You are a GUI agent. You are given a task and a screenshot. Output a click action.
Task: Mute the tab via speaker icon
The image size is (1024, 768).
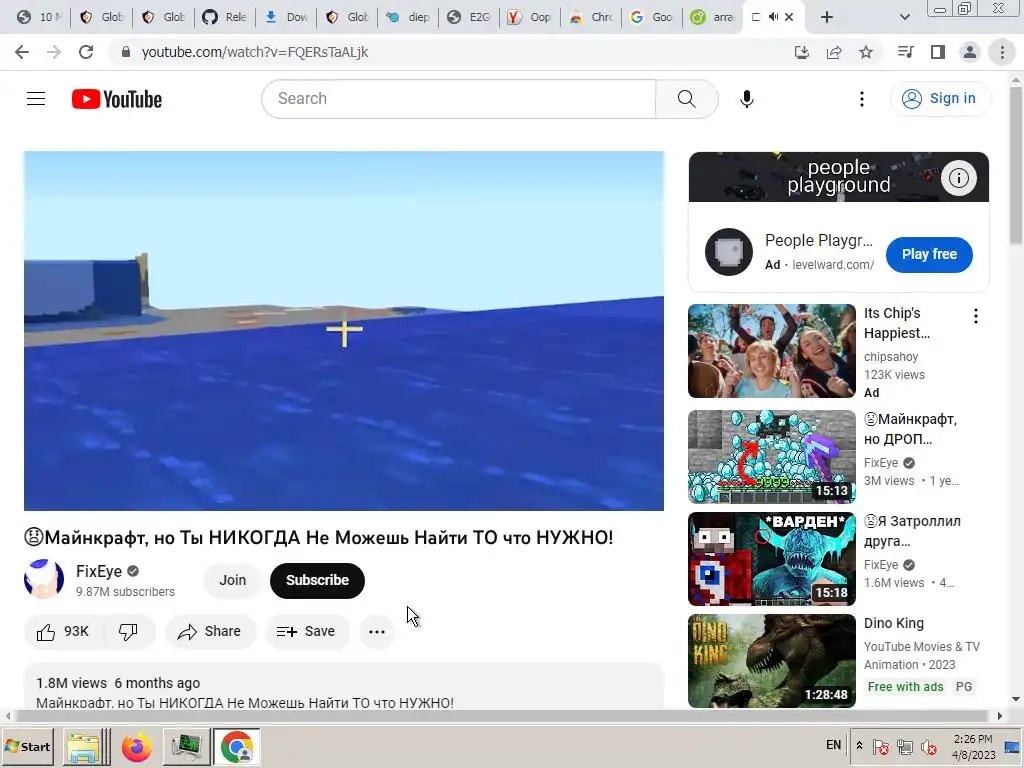[x=773, y=17]
